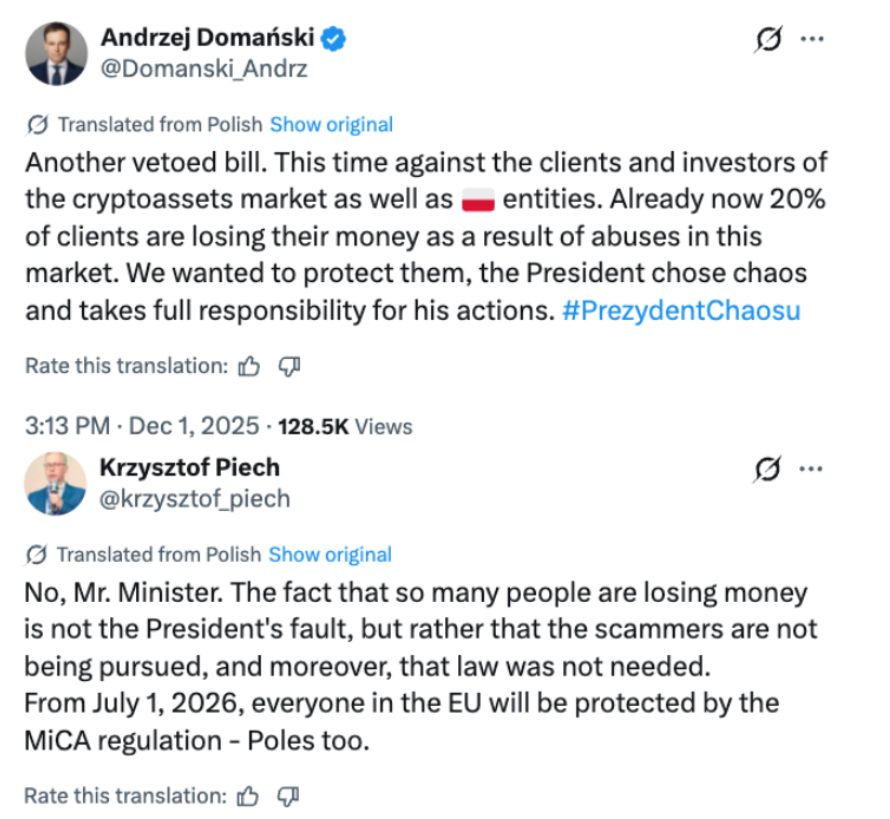Screen dimensions: 890x819
Task: Click the @krzysztof_piech handle
Action: click(195, 498)
